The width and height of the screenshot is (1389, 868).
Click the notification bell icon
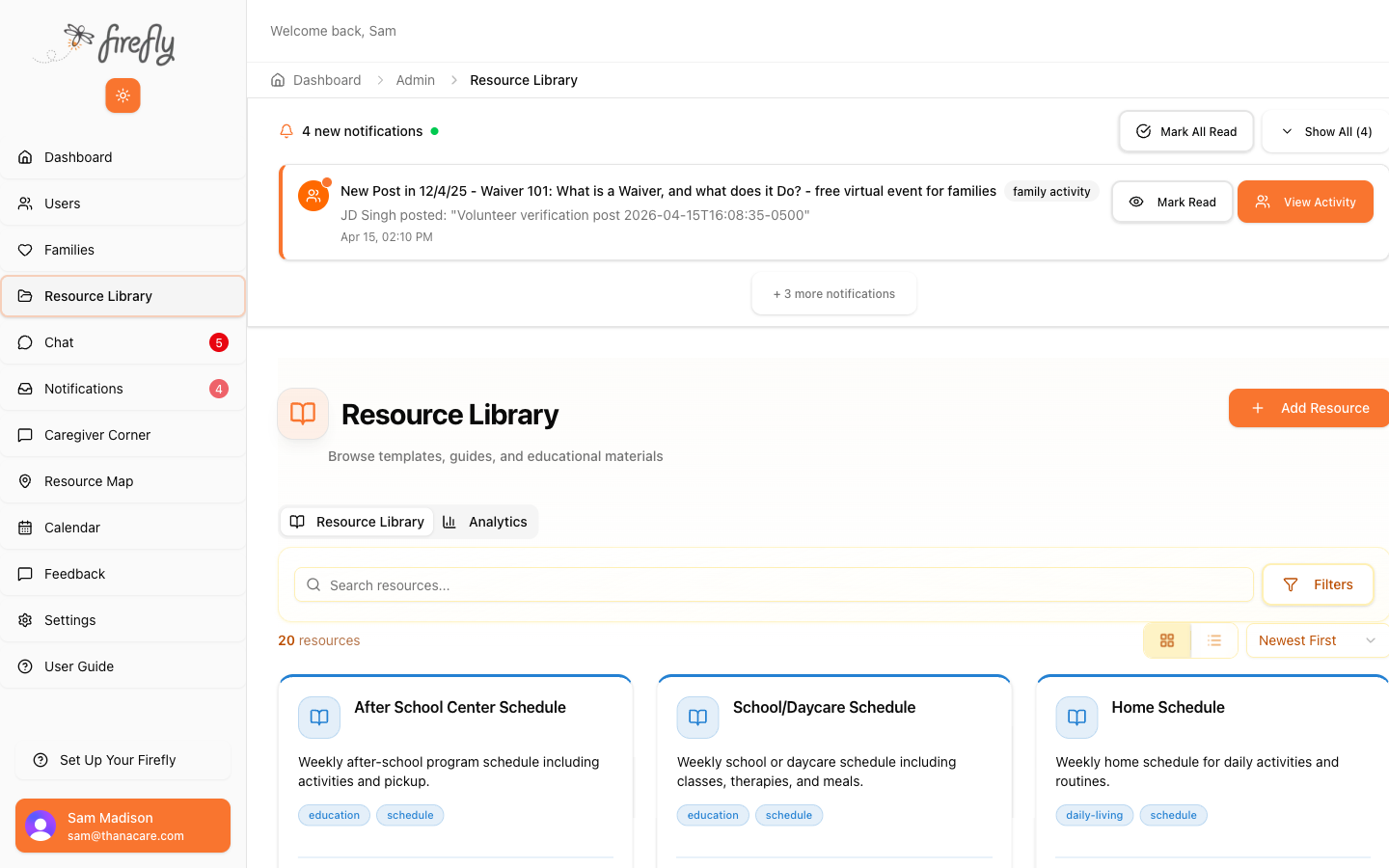tap(286, 131)
